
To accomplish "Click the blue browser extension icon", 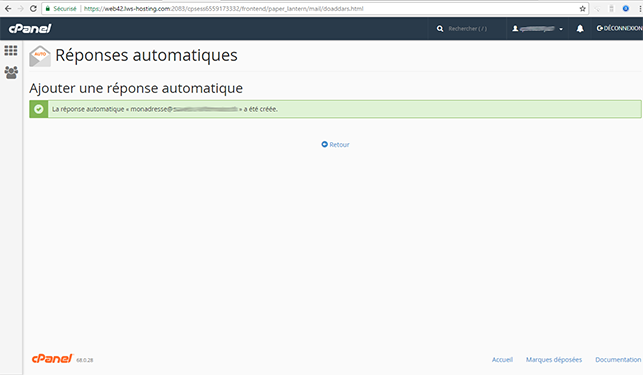I will [x=626, y=9].
